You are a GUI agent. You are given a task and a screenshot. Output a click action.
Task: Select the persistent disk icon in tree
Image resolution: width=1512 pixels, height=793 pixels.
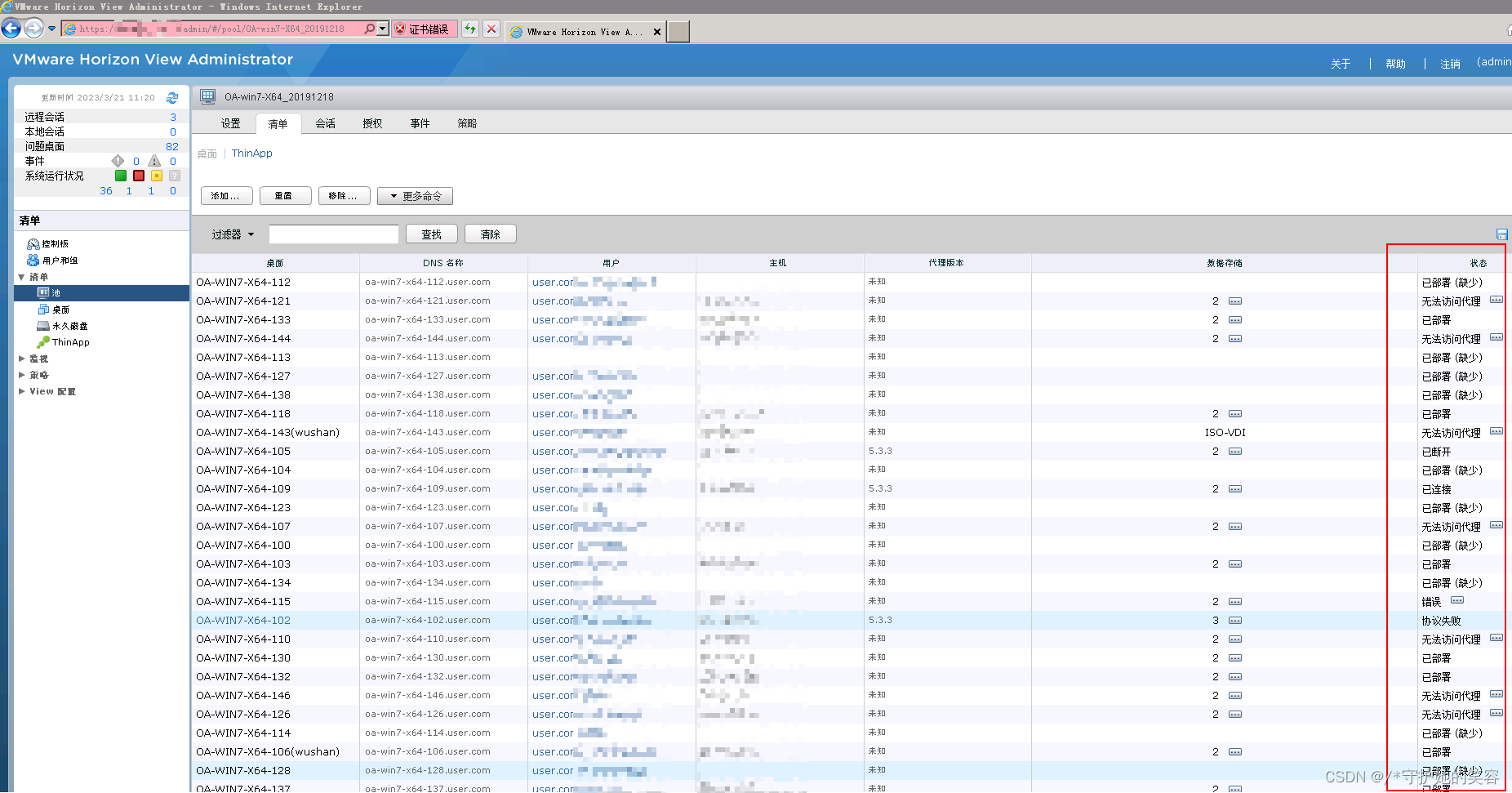point(43,326)
